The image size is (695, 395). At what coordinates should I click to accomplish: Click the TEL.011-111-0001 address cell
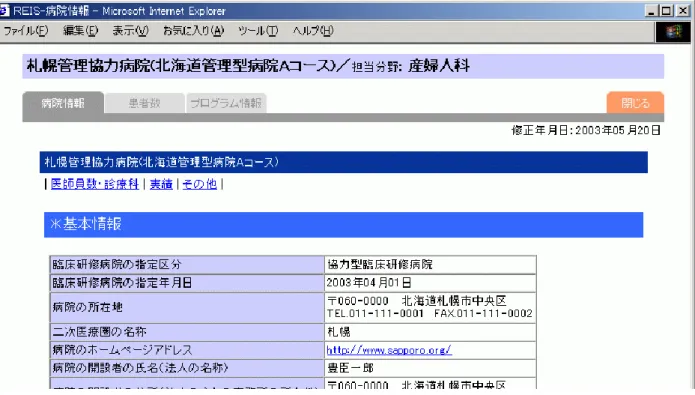point(430,307)
